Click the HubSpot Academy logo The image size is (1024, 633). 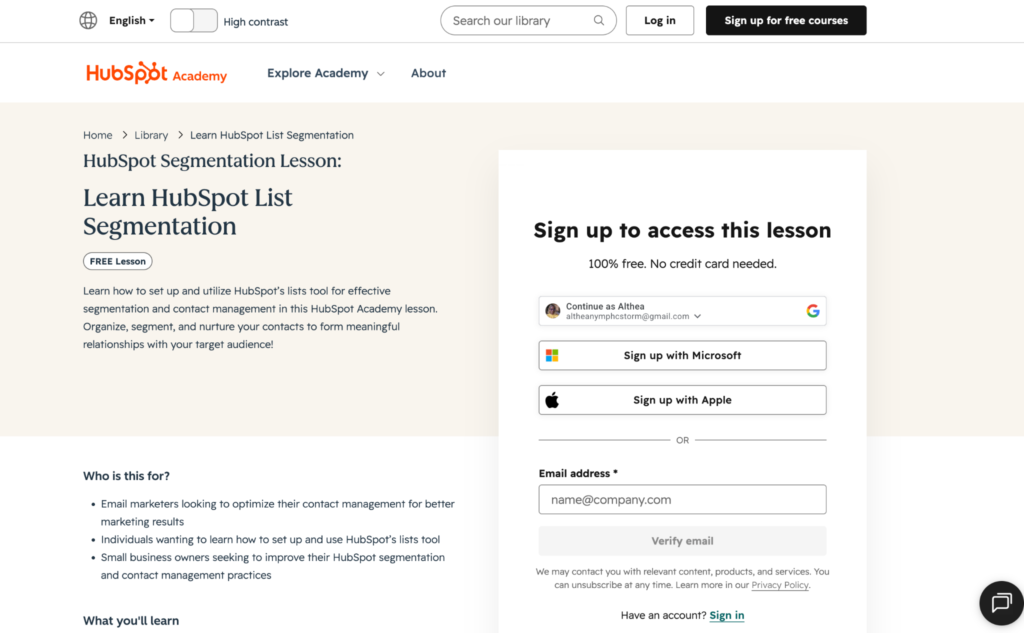156,73
